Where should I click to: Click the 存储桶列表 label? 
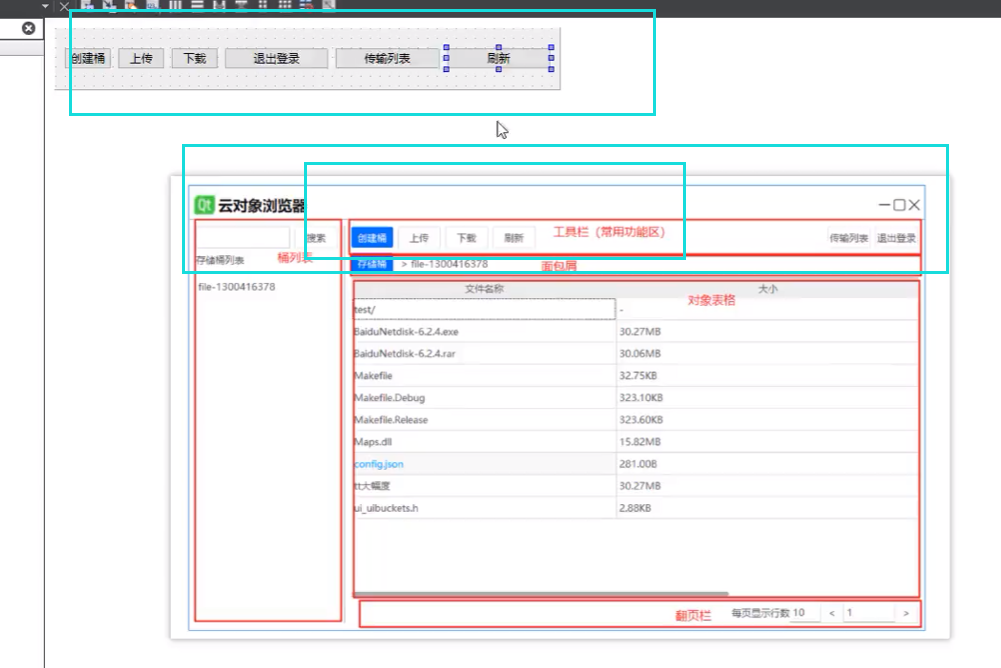point(220,260)
